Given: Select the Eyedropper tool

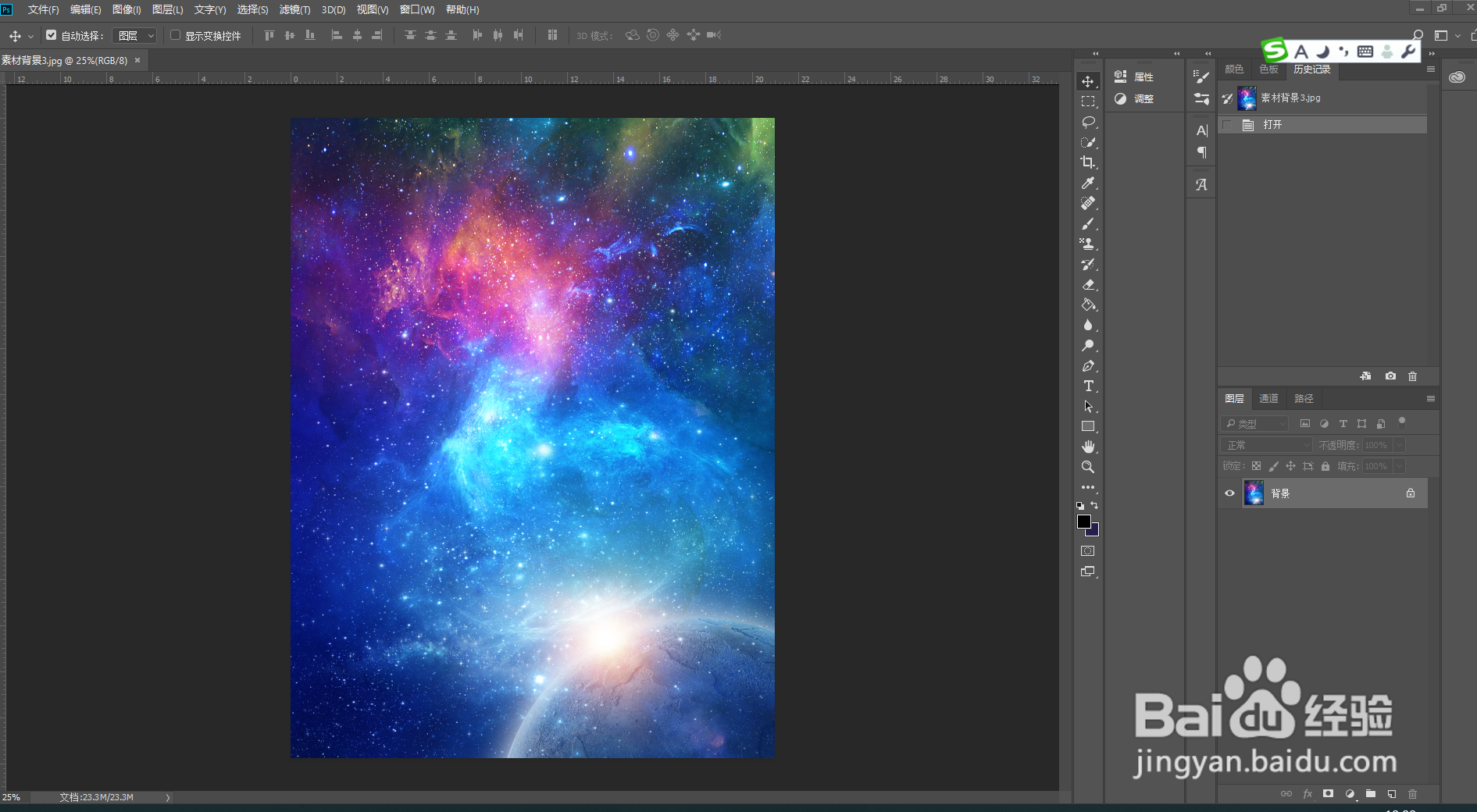Looking at the screenshot, I should click(1088, 183).
